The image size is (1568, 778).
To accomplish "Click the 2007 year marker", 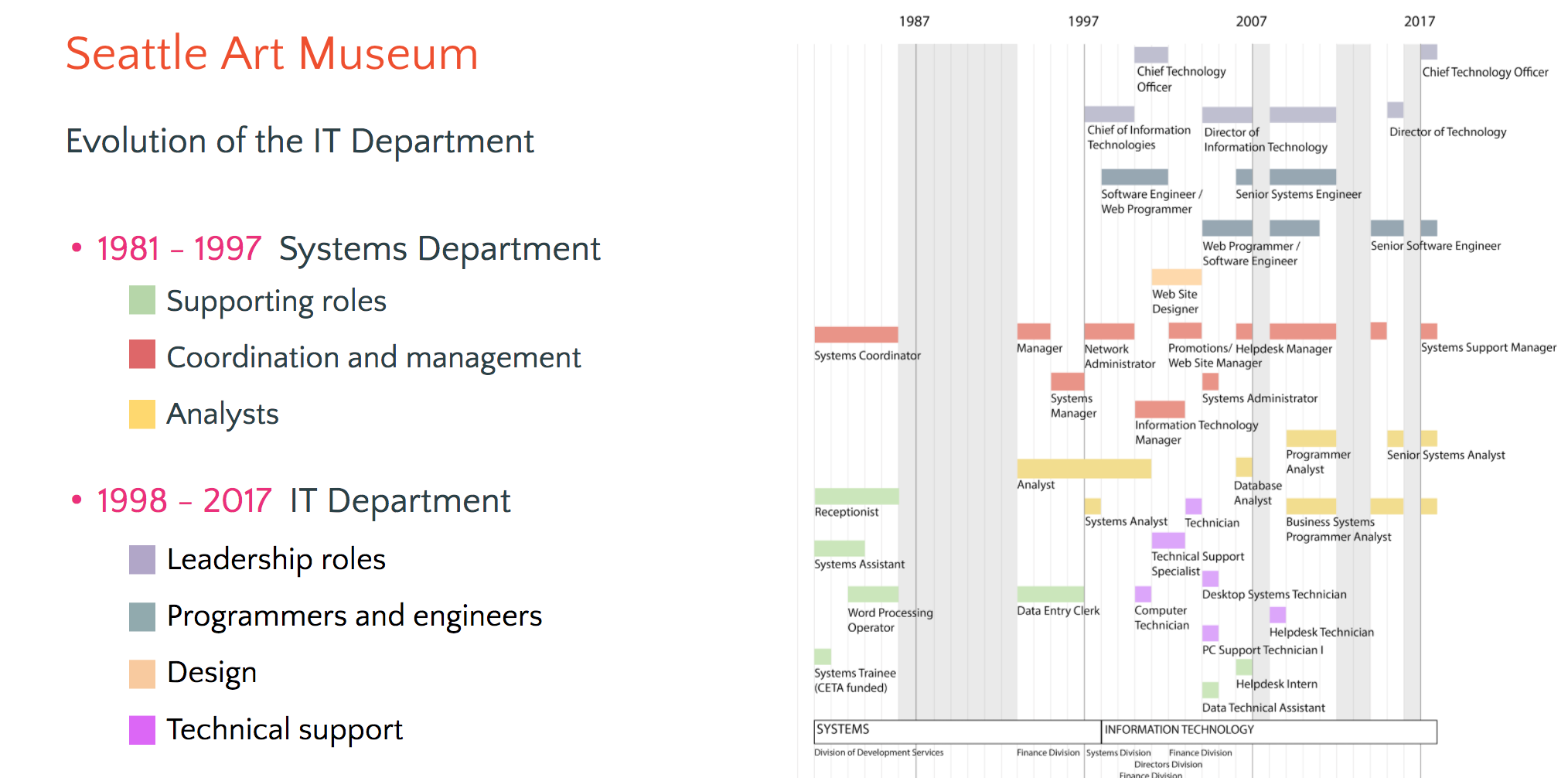I will pos(1251,22).
